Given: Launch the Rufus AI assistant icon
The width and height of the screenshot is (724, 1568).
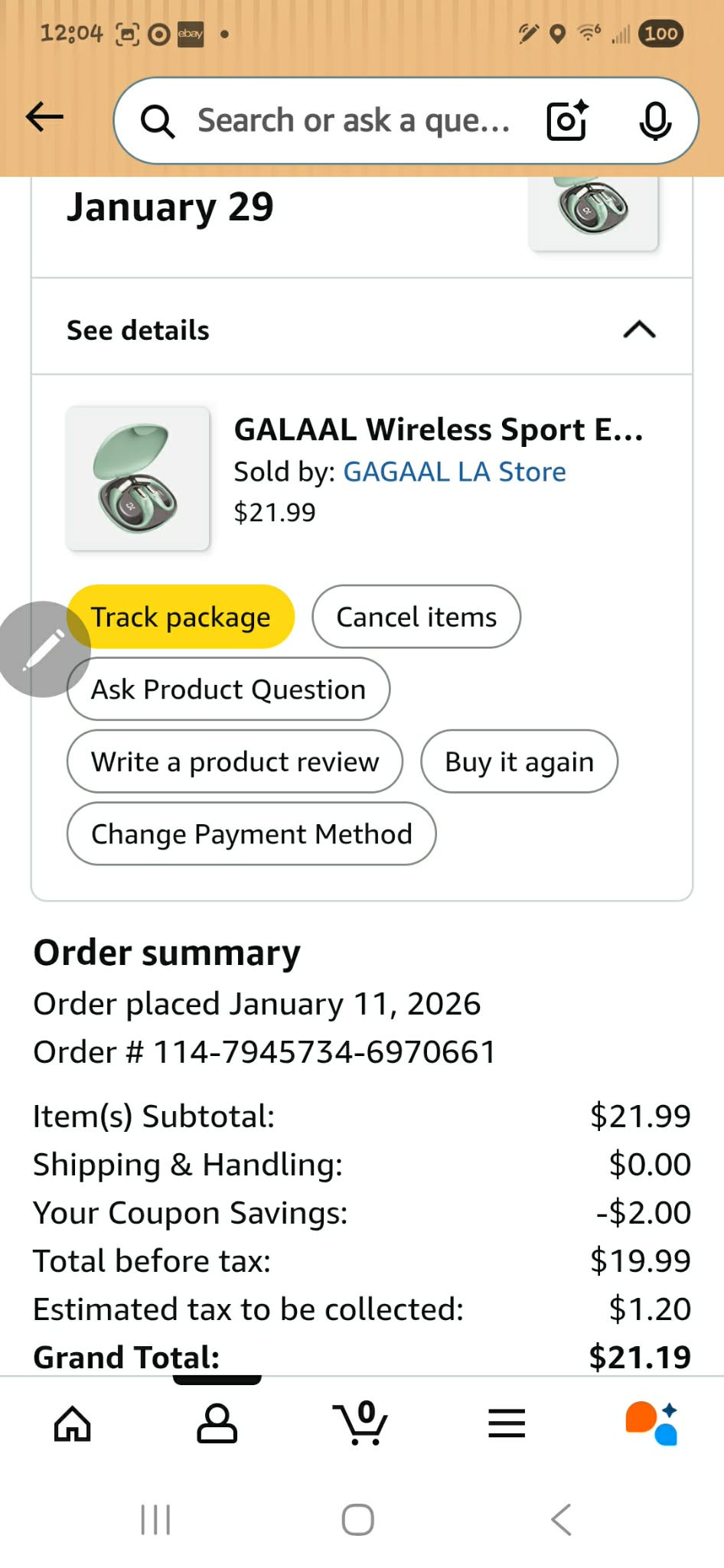Looking at the screenshot, I should click(x=651, y=1424).
